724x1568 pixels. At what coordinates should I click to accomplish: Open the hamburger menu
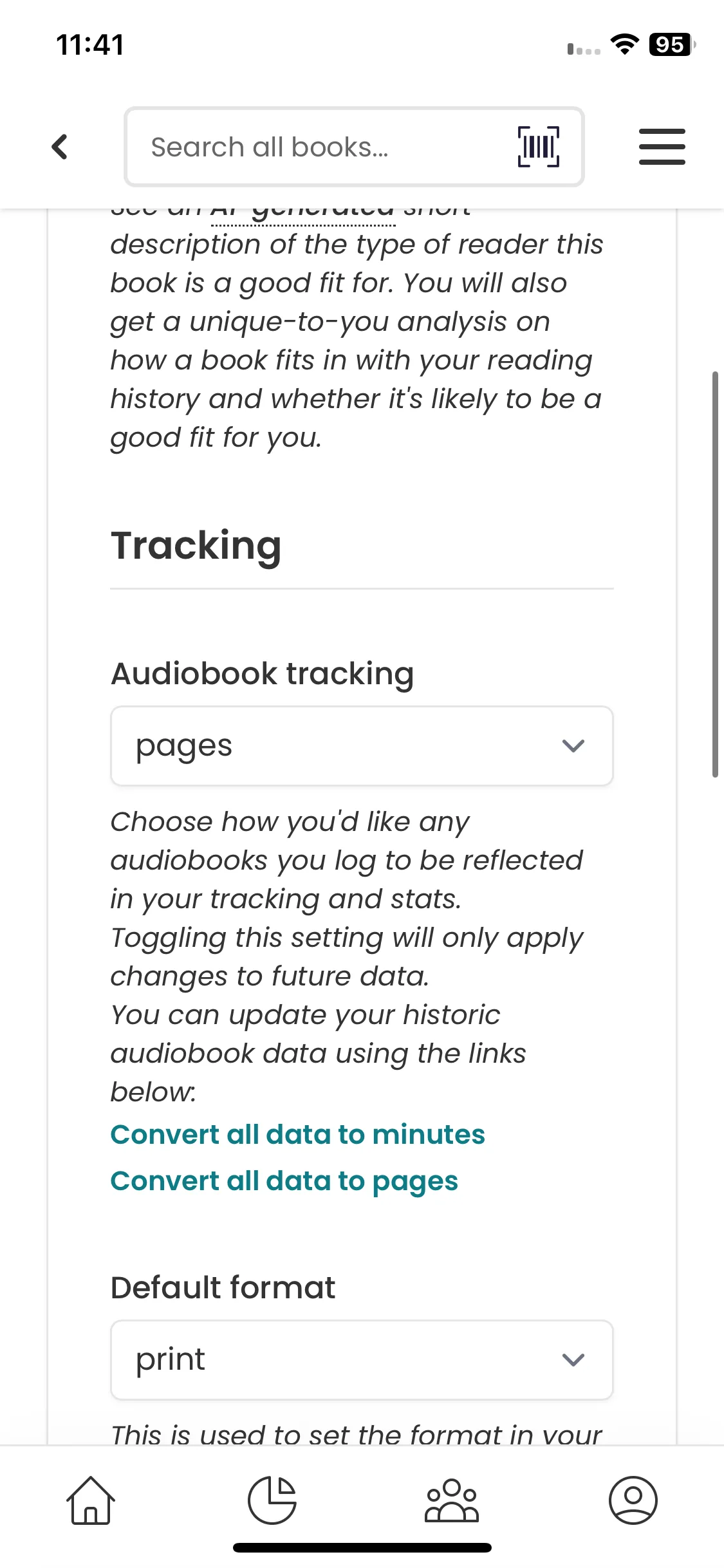point(662,147)
